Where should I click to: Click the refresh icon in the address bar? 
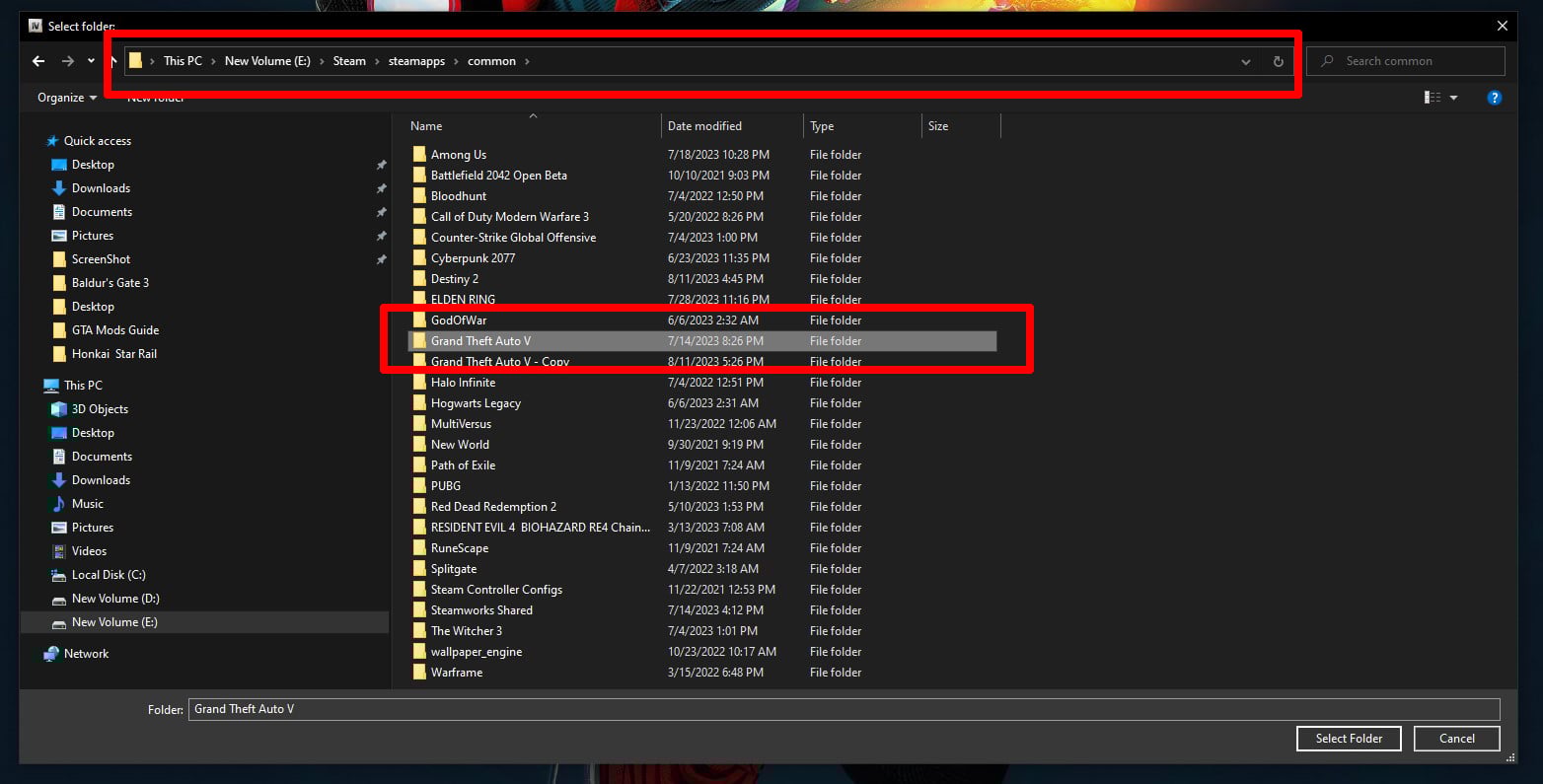1278,60
